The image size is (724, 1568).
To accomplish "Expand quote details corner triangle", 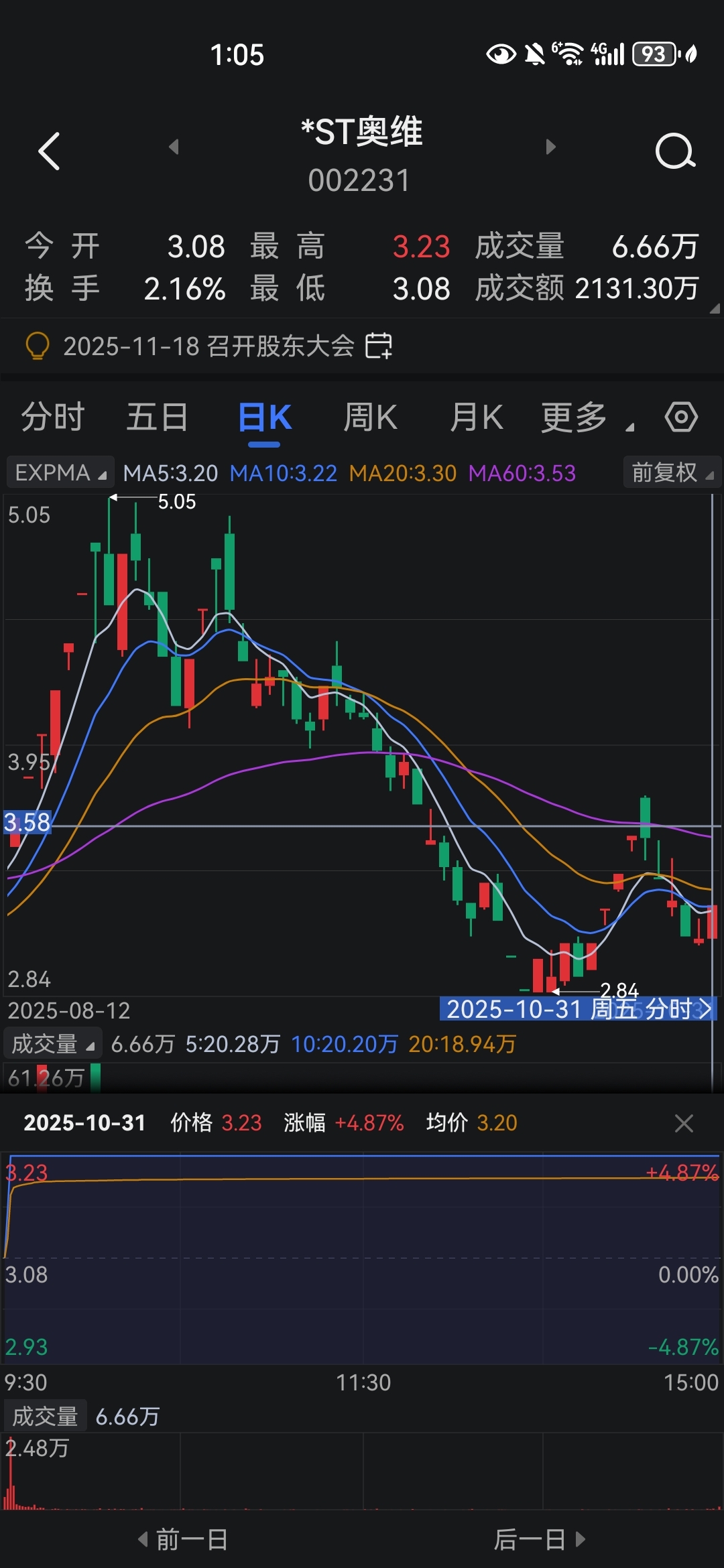I will coord(715,309).
